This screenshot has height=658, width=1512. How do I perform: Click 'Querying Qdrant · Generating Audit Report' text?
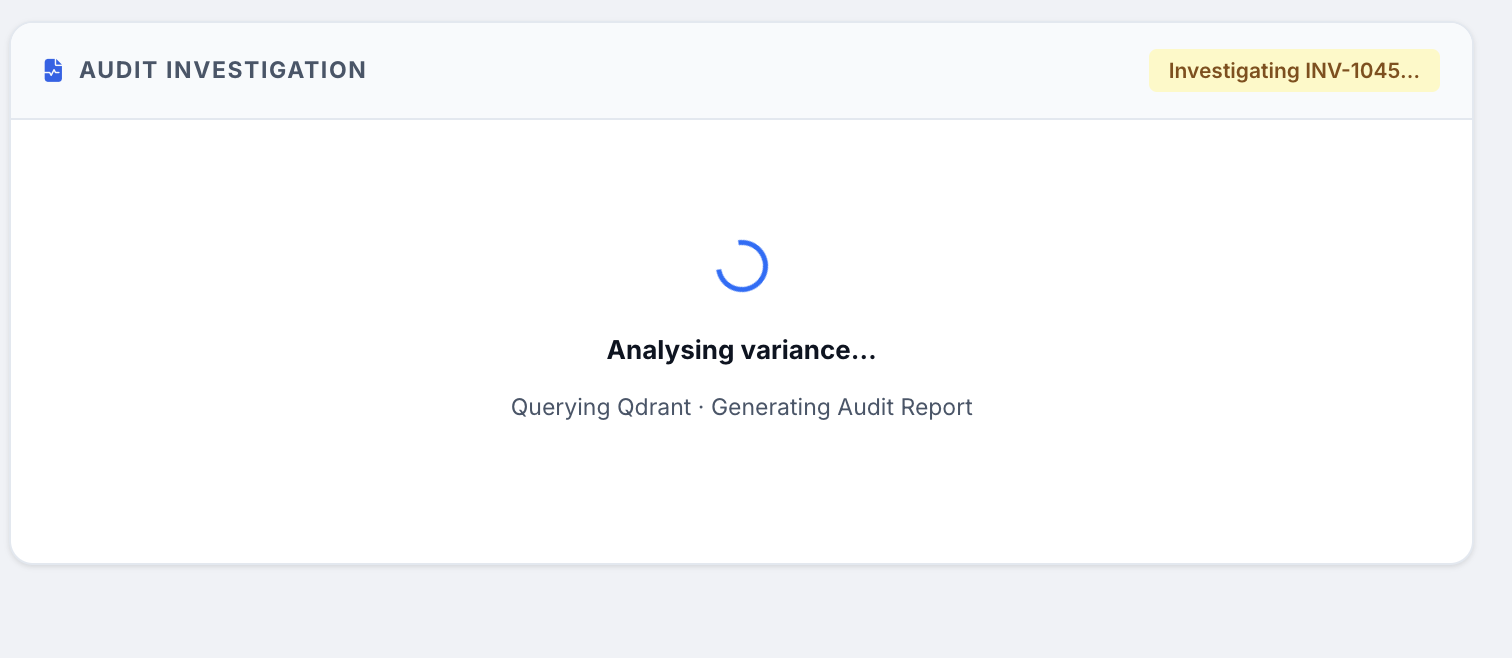pyautogui.click(x=742, y=407)
